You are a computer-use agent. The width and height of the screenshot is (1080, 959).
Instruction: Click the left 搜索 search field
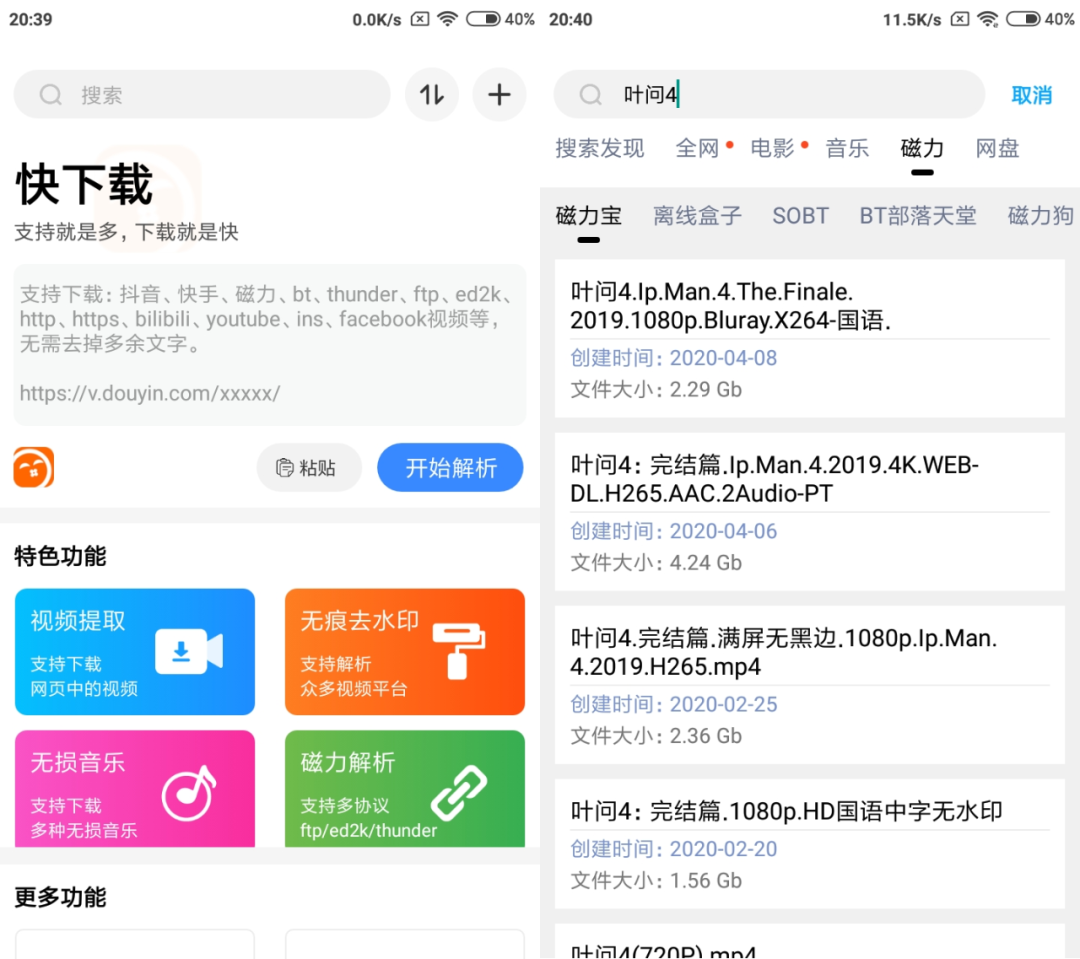202,94
